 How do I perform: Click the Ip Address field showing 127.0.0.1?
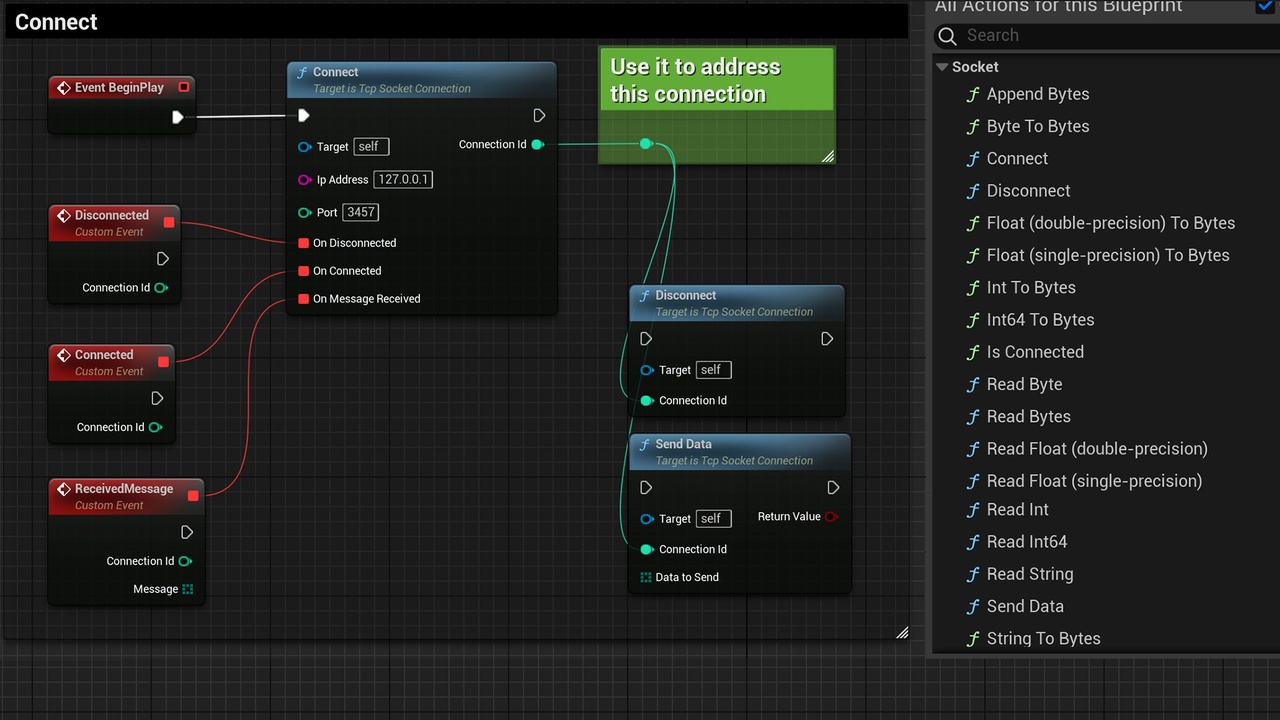[x=403, y=180]
